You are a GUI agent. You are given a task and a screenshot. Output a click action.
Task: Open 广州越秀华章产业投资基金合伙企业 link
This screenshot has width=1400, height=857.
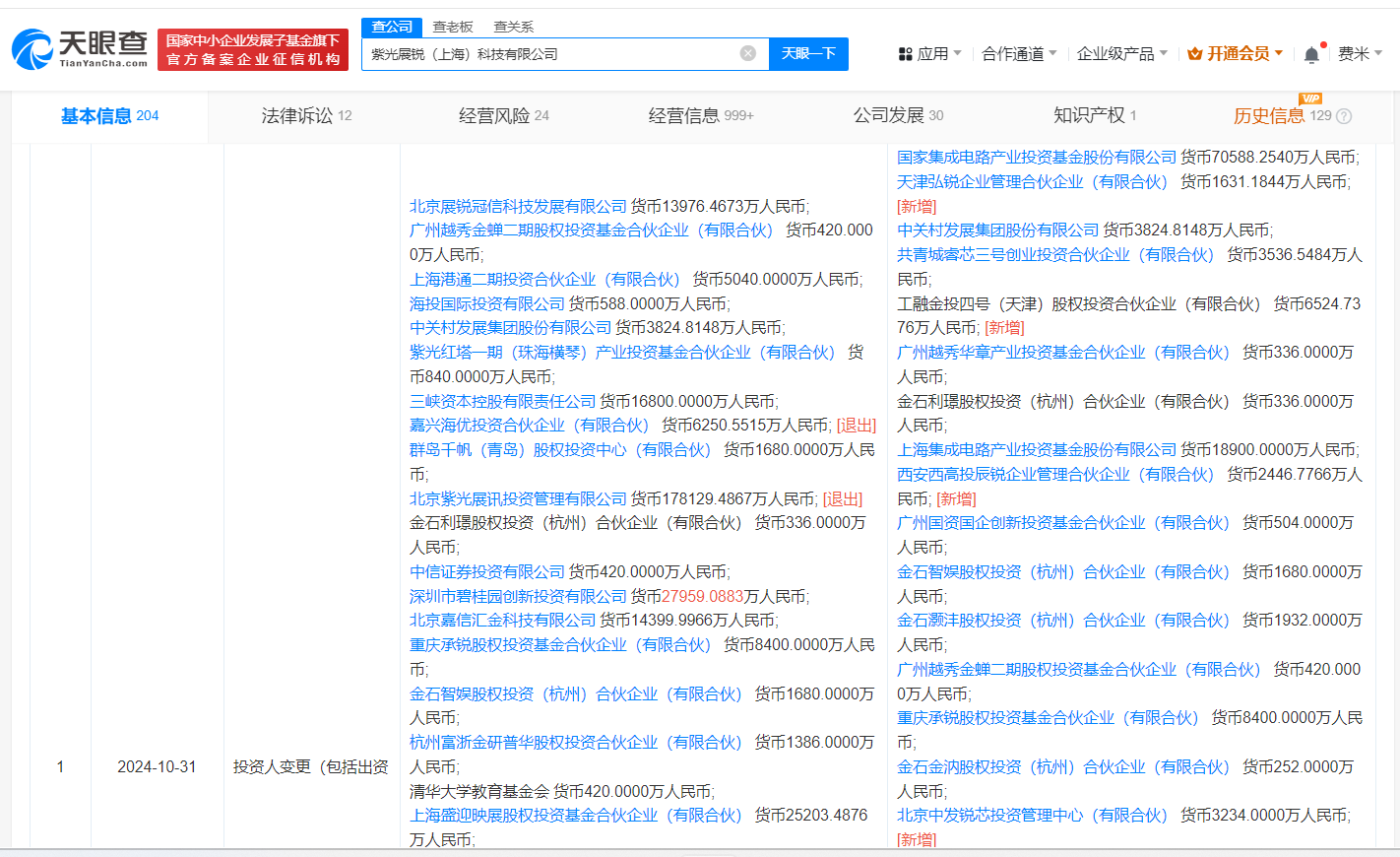tap(1063, 353)
